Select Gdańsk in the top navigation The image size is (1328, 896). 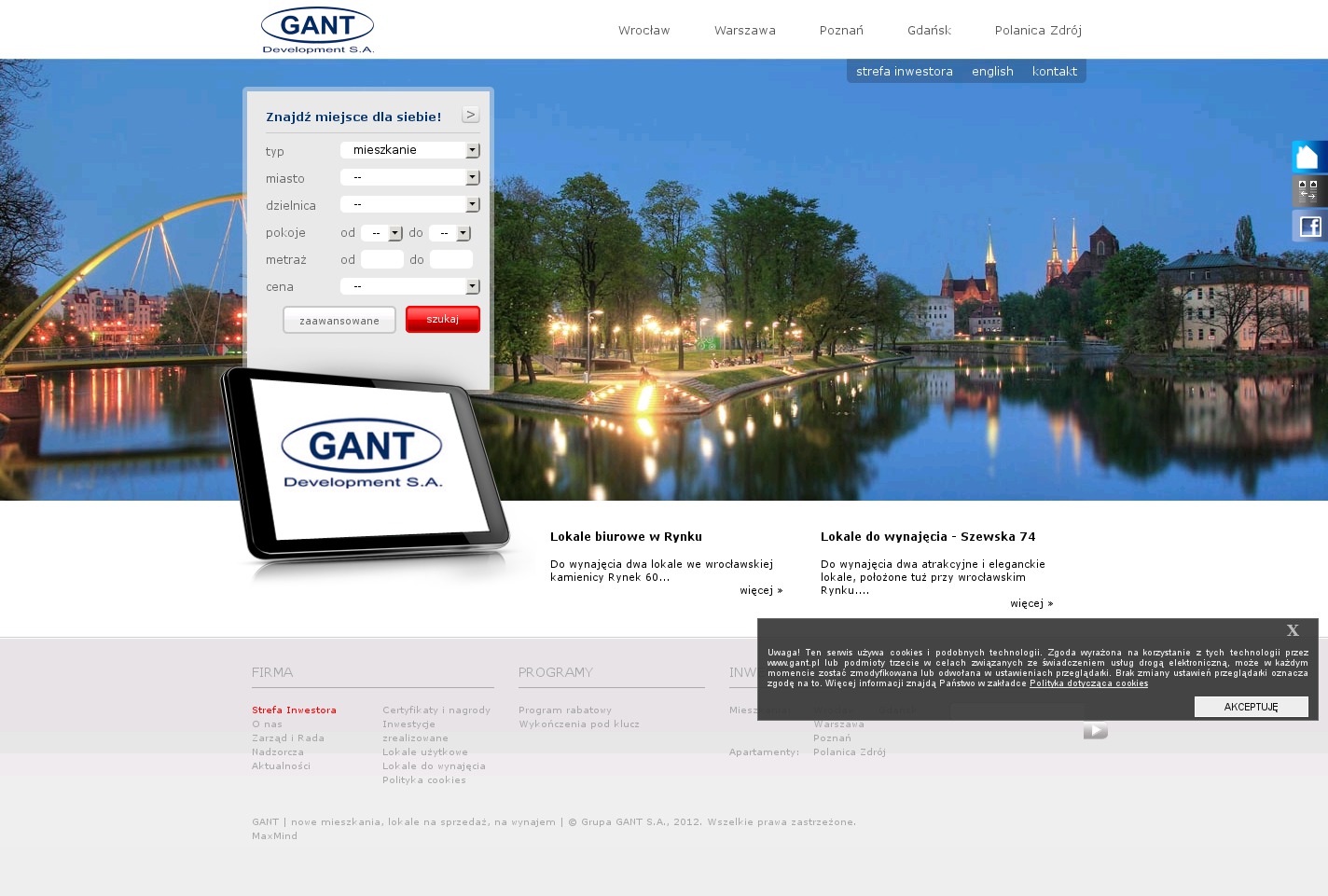point(930,31)
